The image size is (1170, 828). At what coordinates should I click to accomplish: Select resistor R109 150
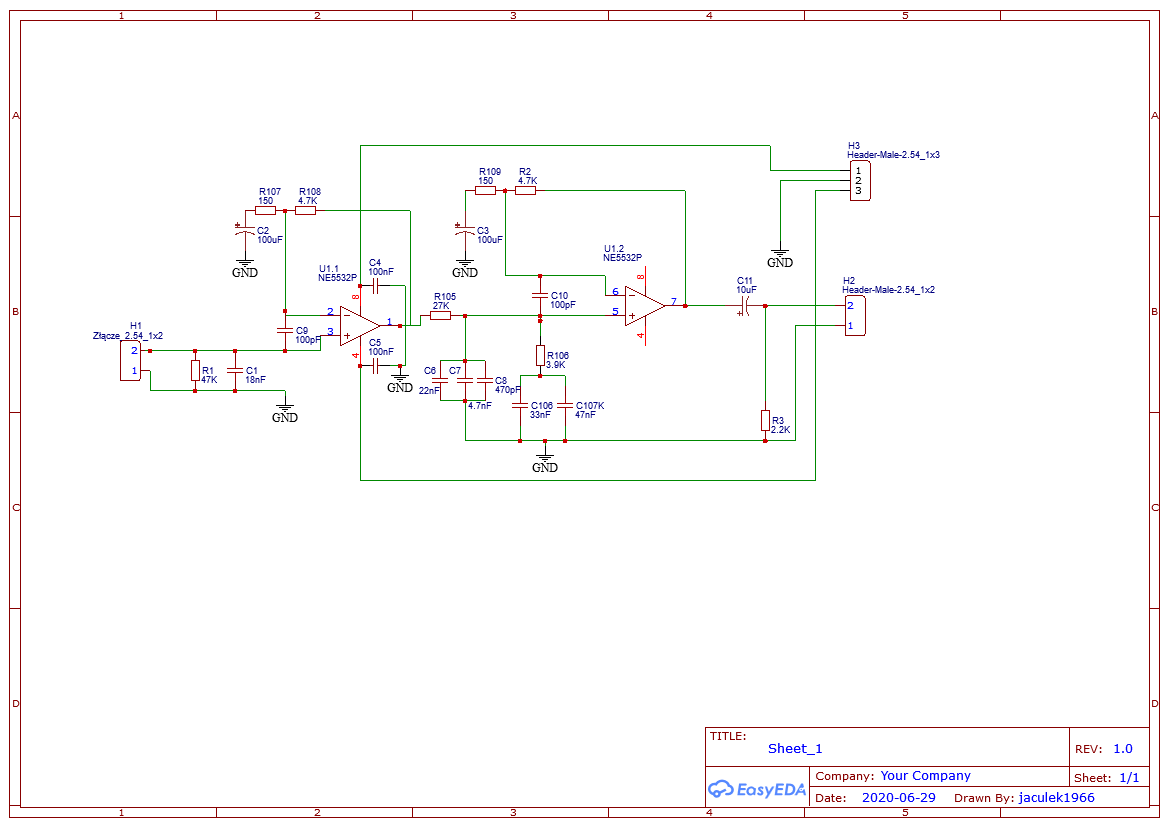point(485,191)
